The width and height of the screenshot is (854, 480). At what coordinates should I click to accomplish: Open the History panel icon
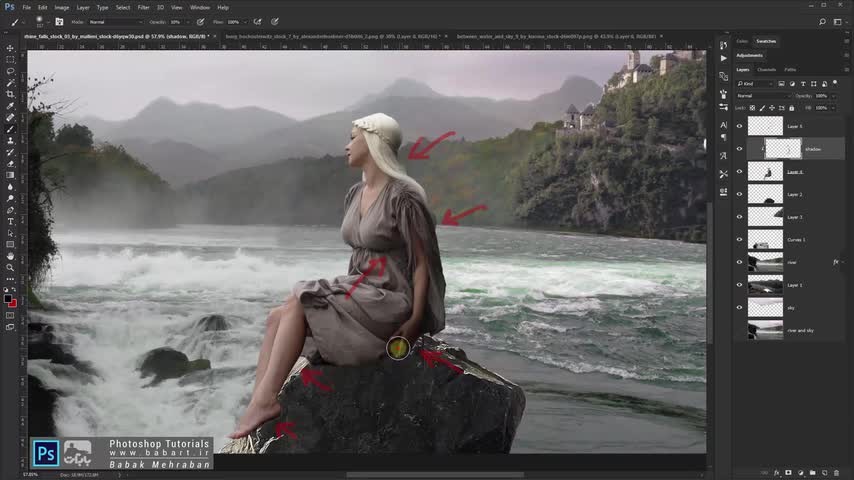pos(723,45)
